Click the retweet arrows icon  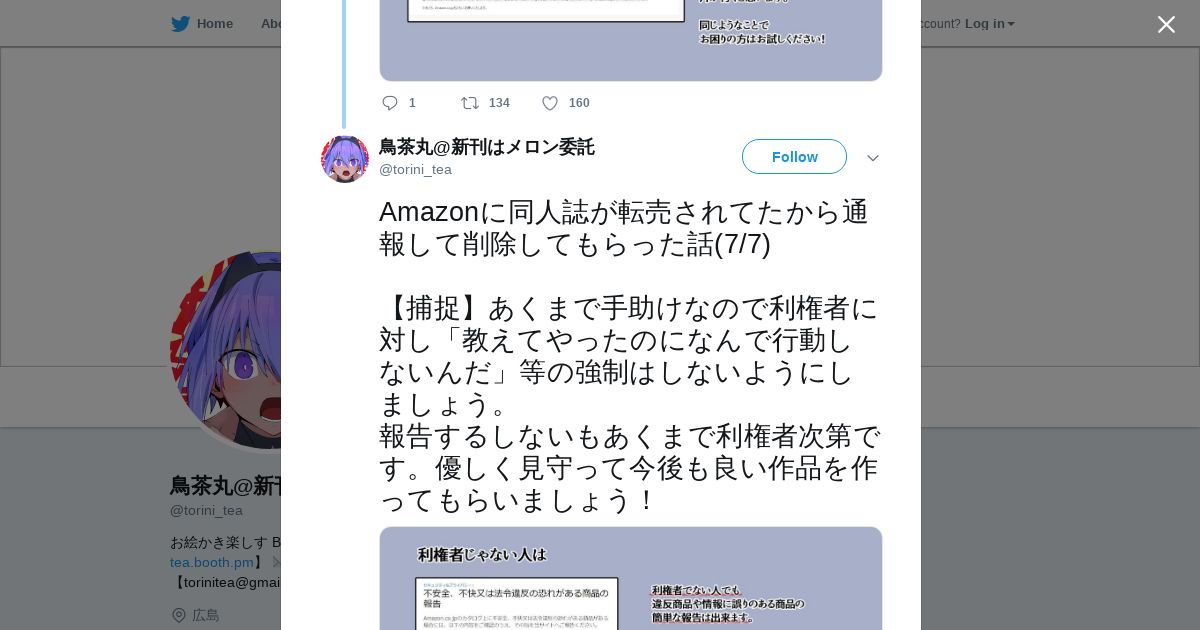469,103
